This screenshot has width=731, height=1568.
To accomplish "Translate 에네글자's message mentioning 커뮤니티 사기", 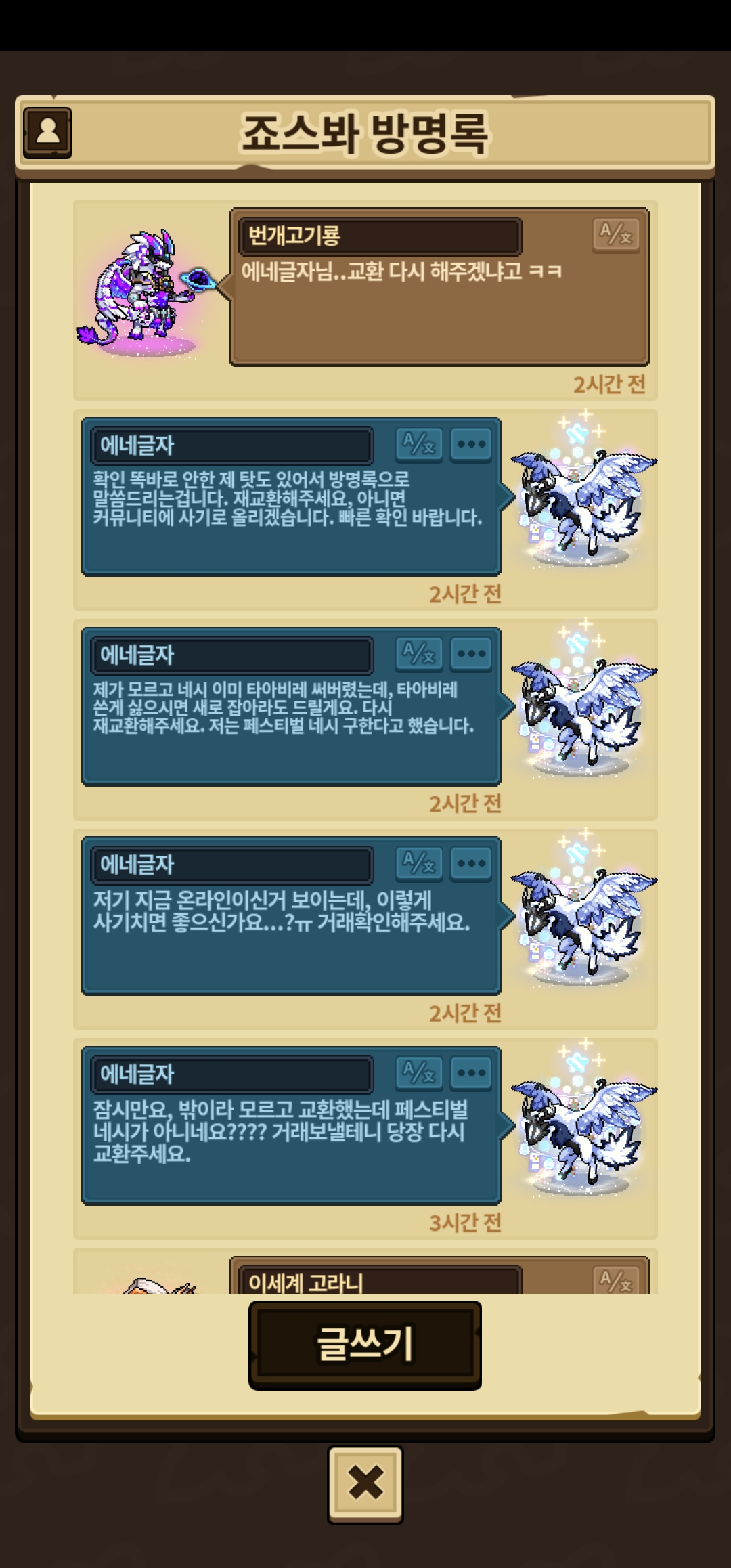I will tap(419, 445).
